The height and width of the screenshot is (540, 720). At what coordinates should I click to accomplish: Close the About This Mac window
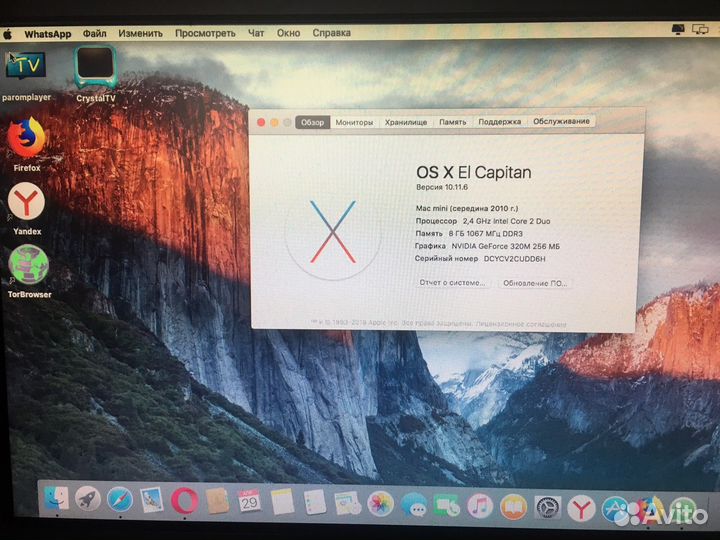pyautogui.click(x=261, y=122)
